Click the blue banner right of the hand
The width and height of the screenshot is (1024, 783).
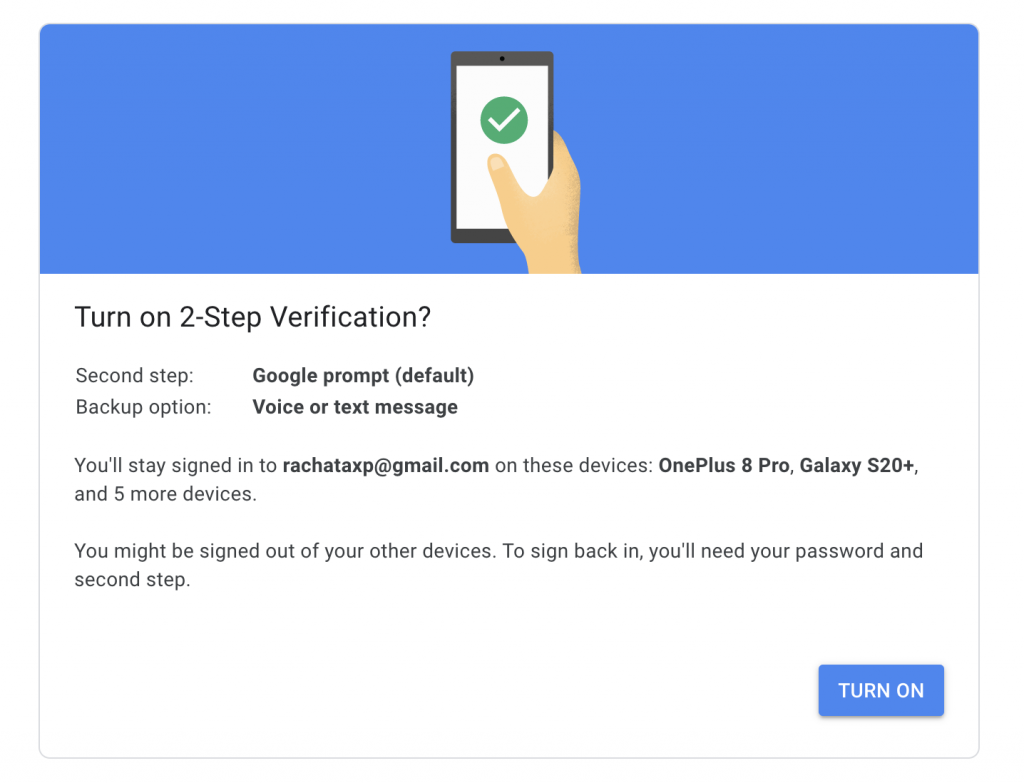[x=779, y=149]
